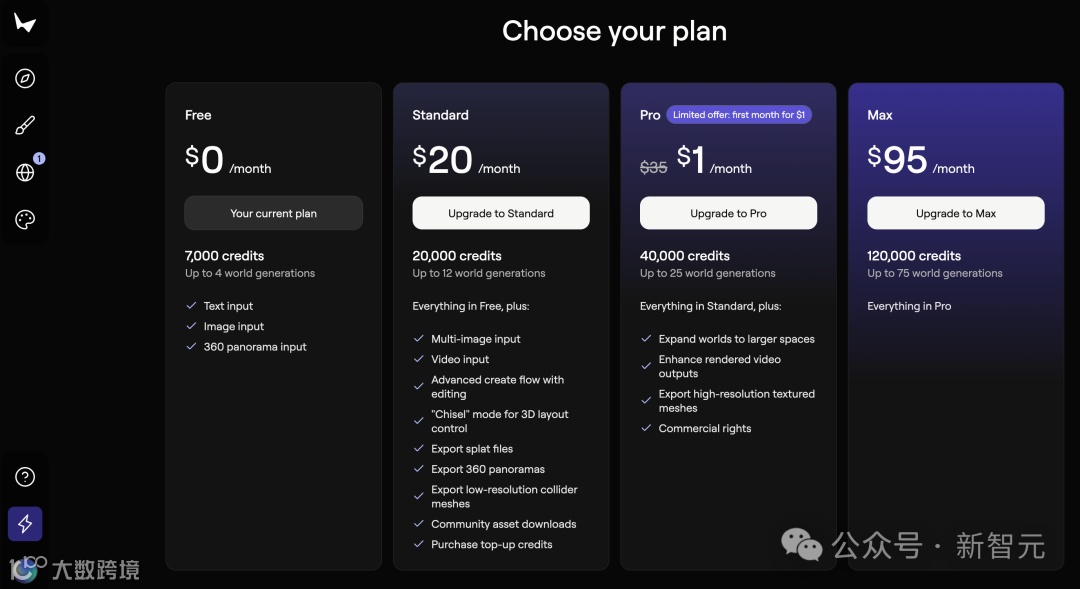Open the help question mark icon
This screenshot has width=1080, height=589.
click(25, 477)
